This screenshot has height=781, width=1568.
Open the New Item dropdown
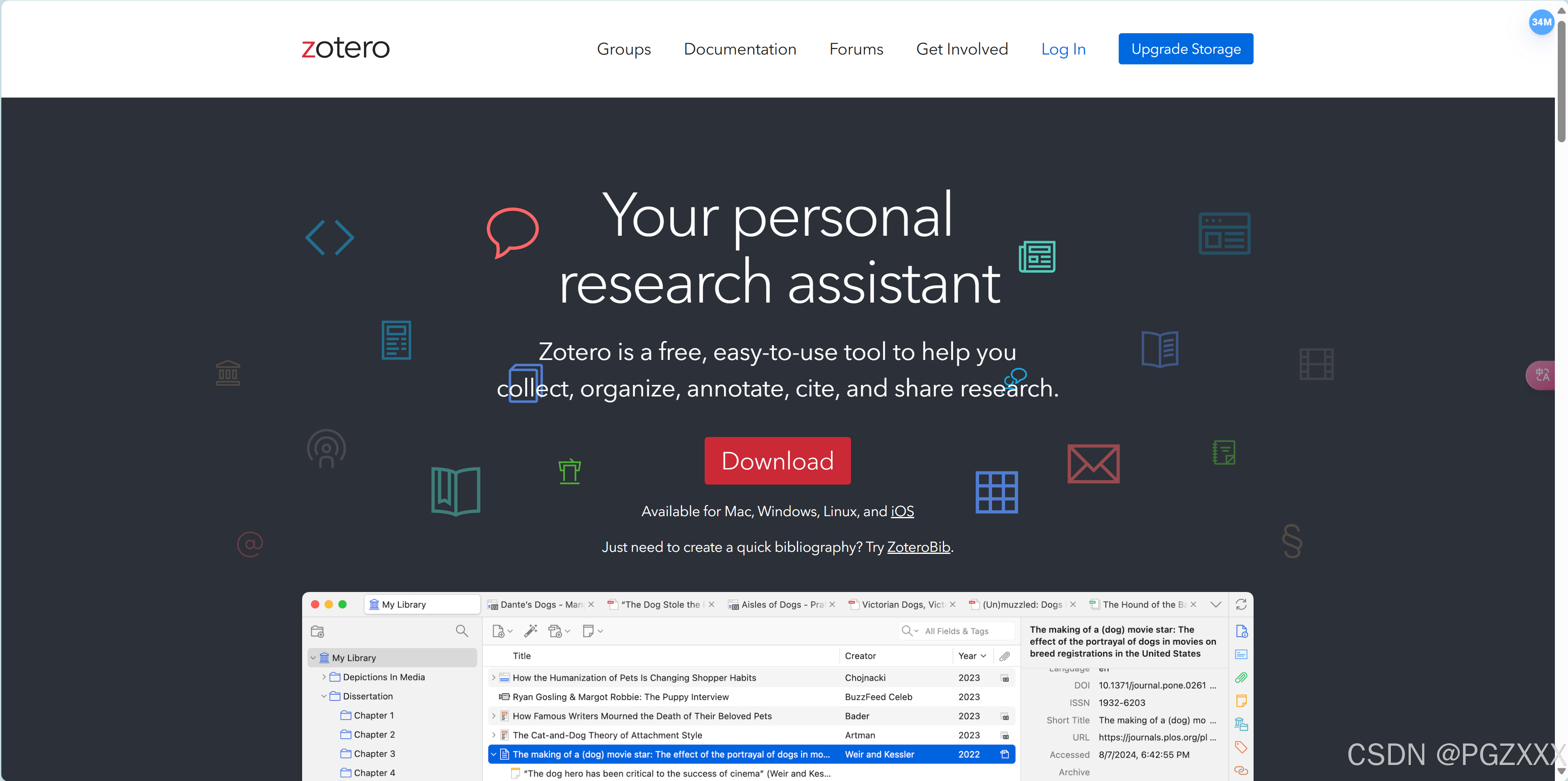pos(502,631)
